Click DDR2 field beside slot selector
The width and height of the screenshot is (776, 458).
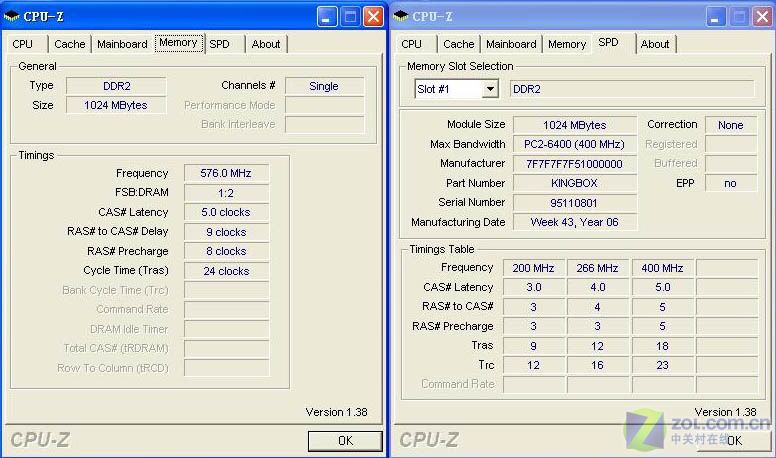[x=632, y=89]
